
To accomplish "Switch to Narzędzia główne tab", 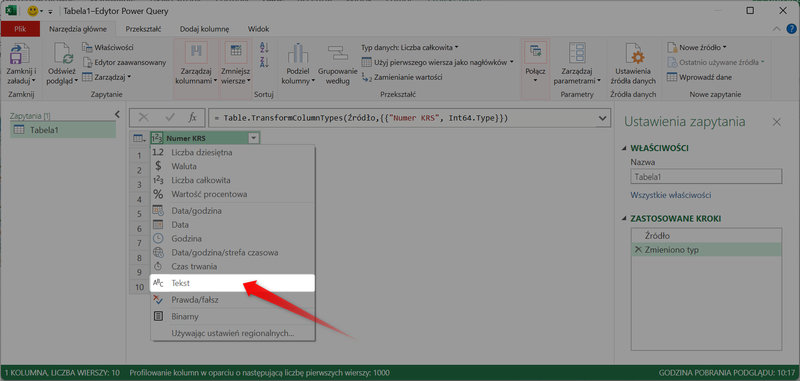I will click(78, 29).
